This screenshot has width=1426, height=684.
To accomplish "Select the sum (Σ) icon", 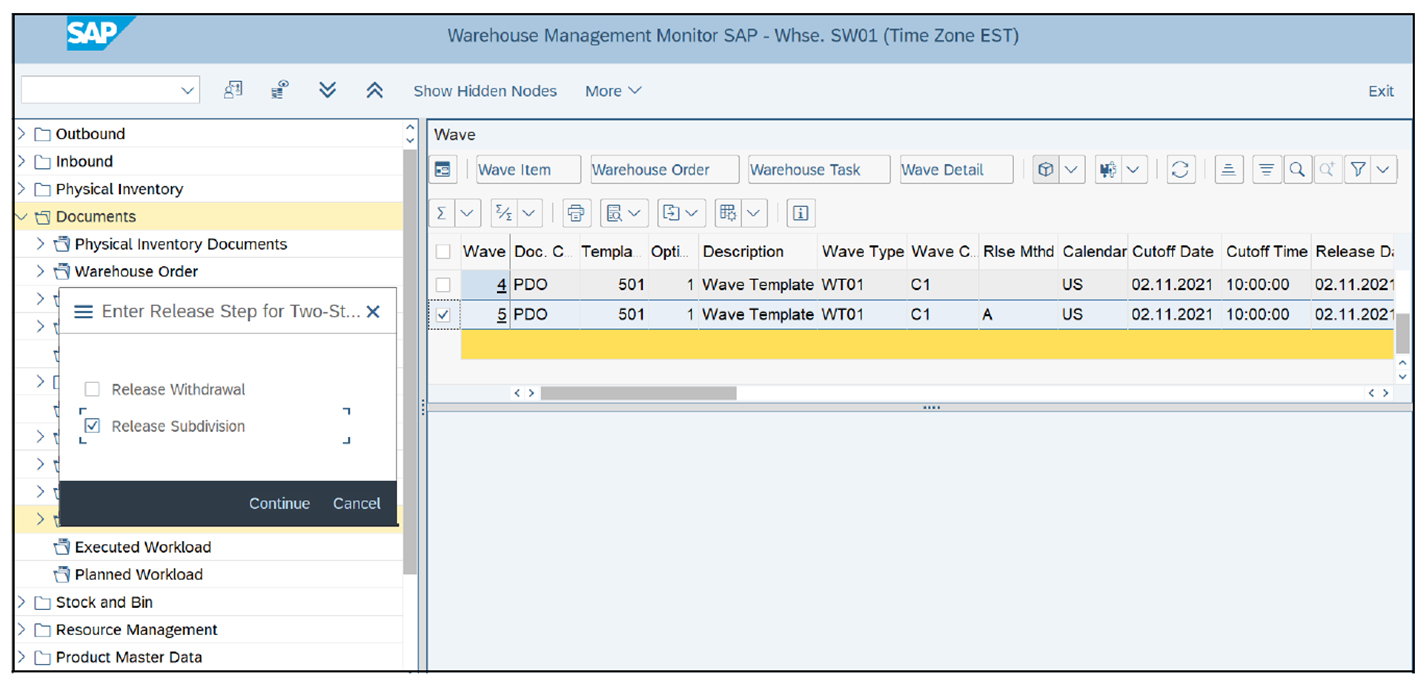I will 441,212.
